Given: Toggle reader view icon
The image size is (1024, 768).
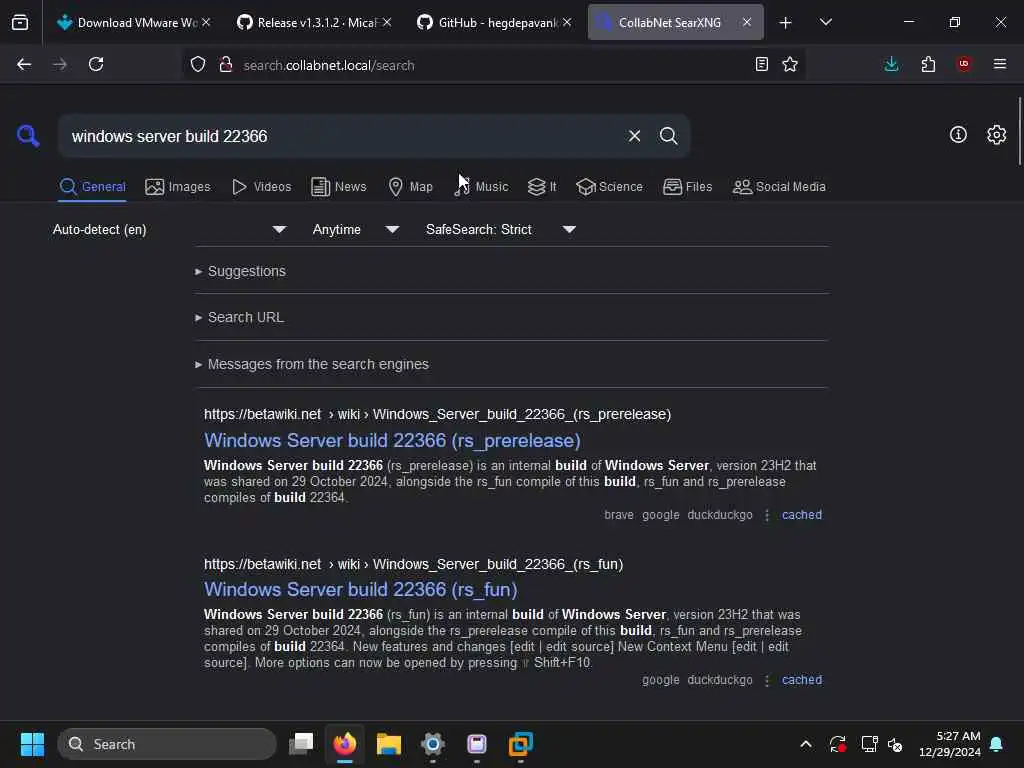Looking at the screenshot, I should click(761, 64).
